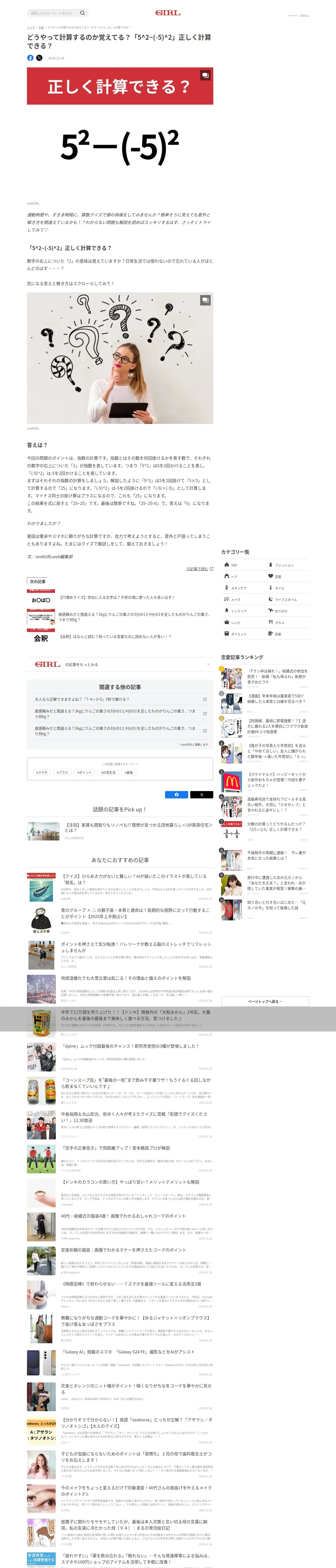Click 恋愛 breadcrumb link
336x1568 pixels.
(x=41, y=27)
